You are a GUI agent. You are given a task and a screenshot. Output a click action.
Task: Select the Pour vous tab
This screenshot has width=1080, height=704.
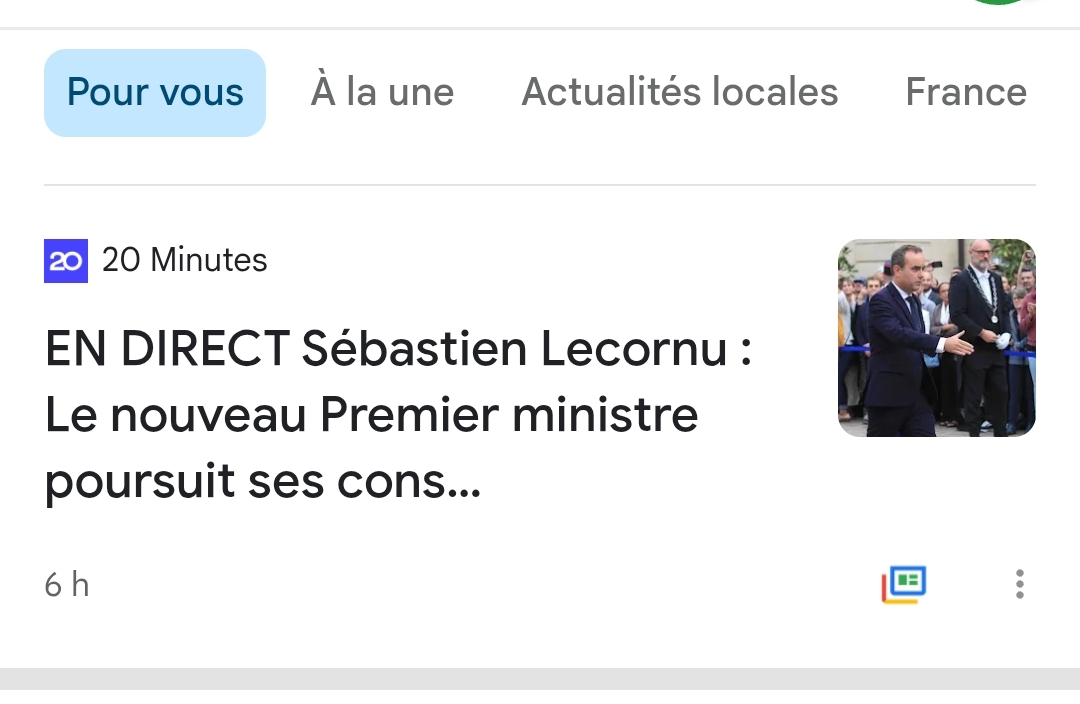[155, 93]
